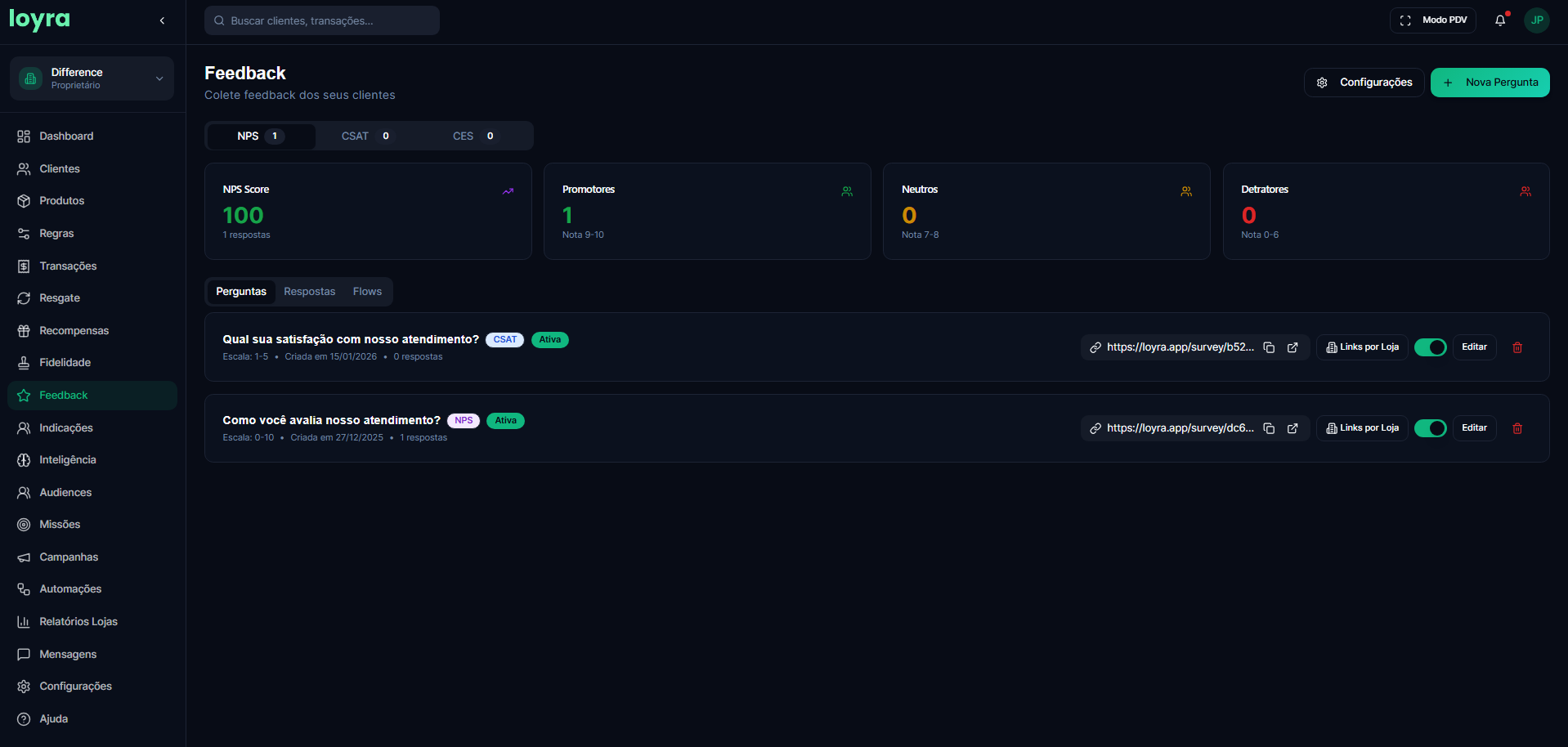Open Links por Loja for CSAT question
The image size is (1568, 747).
coord(1362,347)
